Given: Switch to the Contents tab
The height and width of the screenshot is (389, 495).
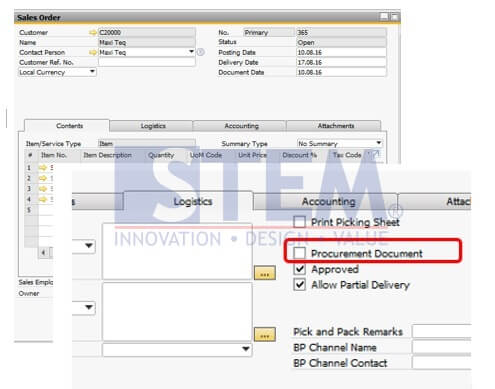Looking at the screenshot, I should point(69,126).
